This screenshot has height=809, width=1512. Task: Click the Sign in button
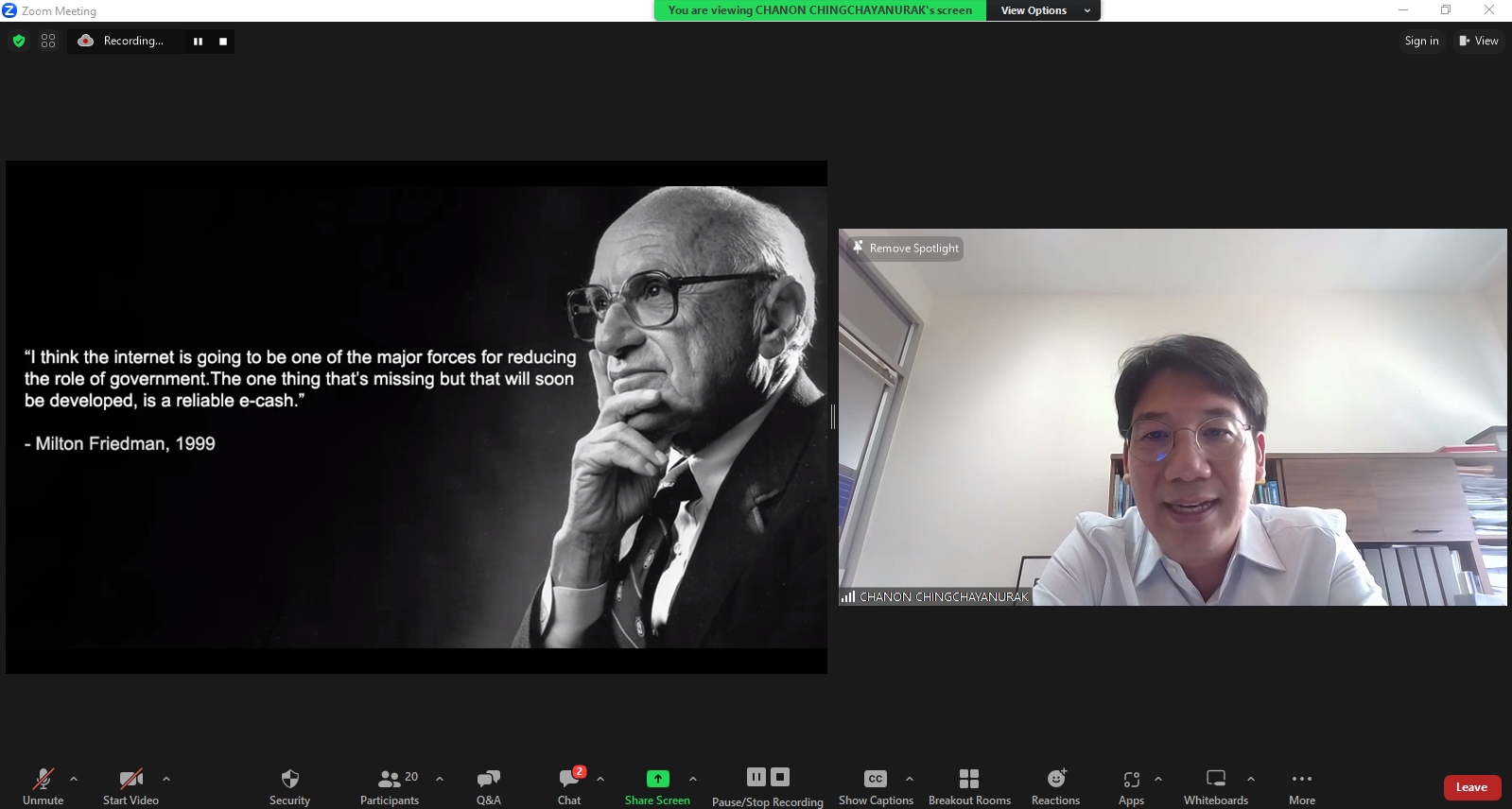(x=1421, y=41)
